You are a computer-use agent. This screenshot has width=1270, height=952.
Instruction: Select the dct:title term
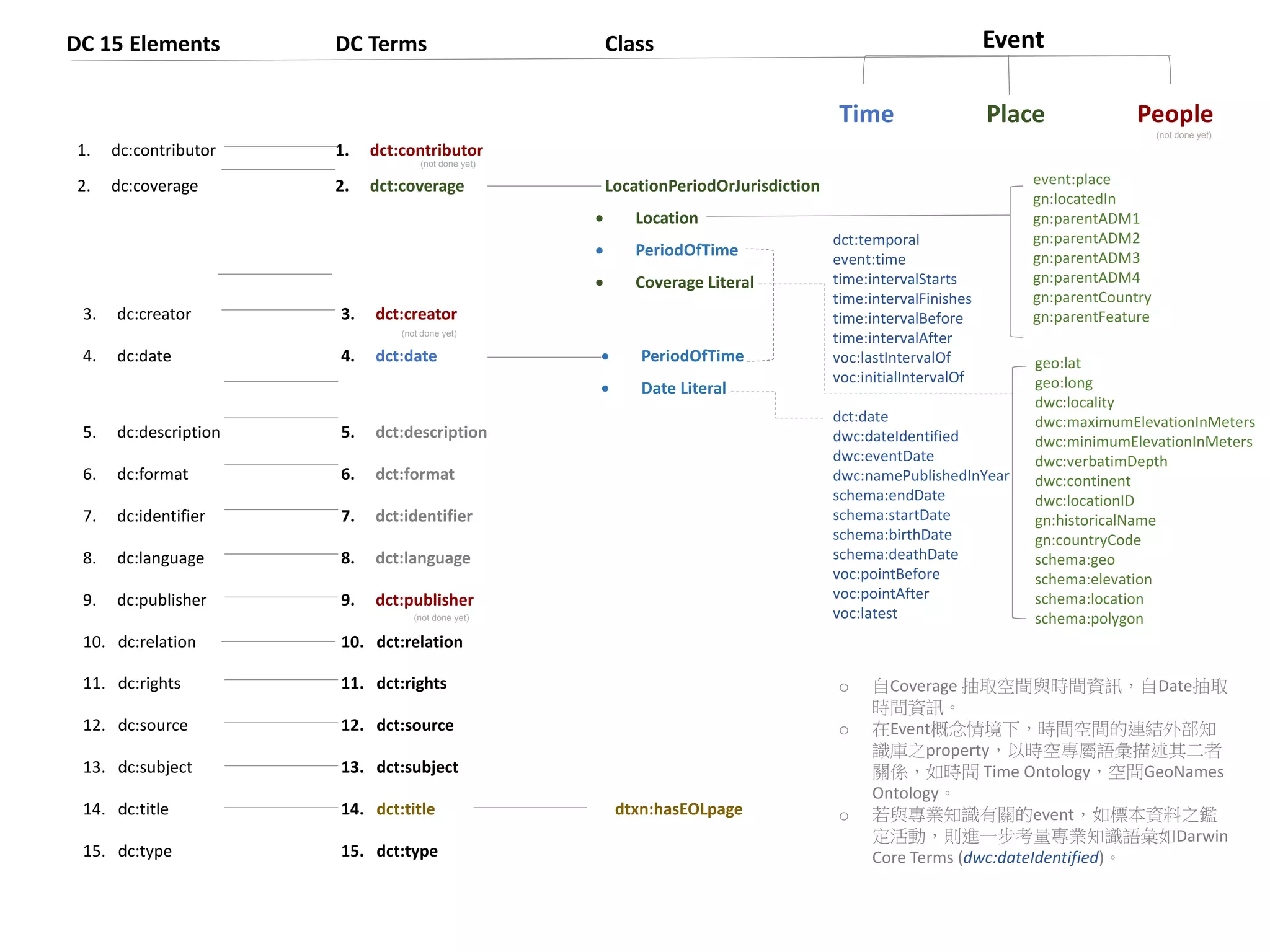click(405, 809)
